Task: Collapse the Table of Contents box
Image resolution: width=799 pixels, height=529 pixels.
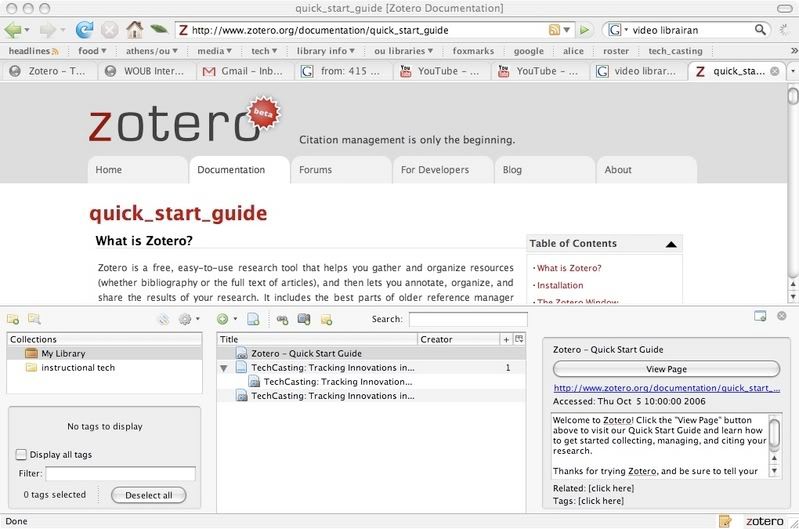Action: coord(671,244)
